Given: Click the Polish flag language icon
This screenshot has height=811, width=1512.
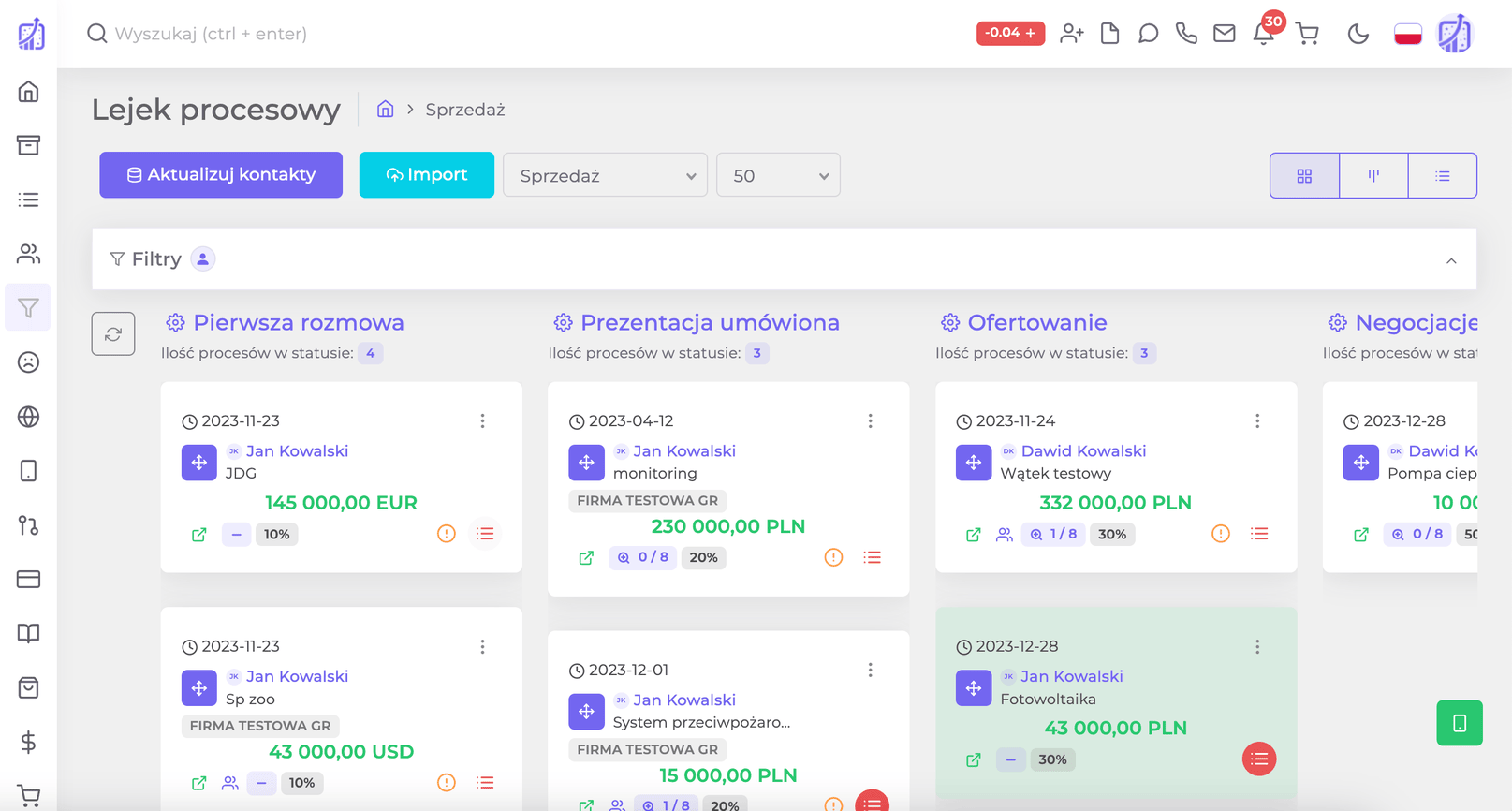Looking at the screenshot, I should coord(1408,34).
